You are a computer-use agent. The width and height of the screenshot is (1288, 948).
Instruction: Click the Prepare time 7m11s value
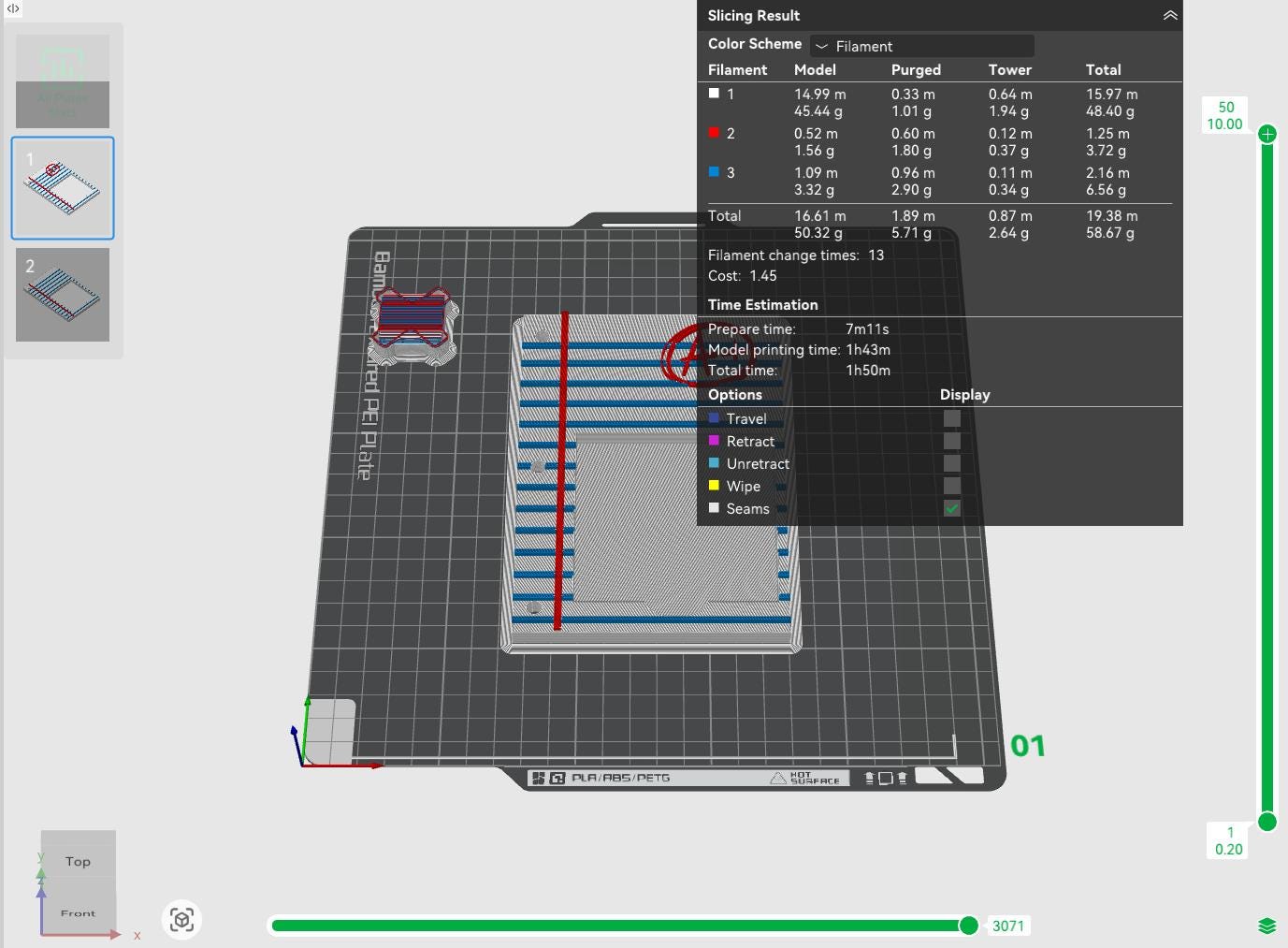[867, 328]
